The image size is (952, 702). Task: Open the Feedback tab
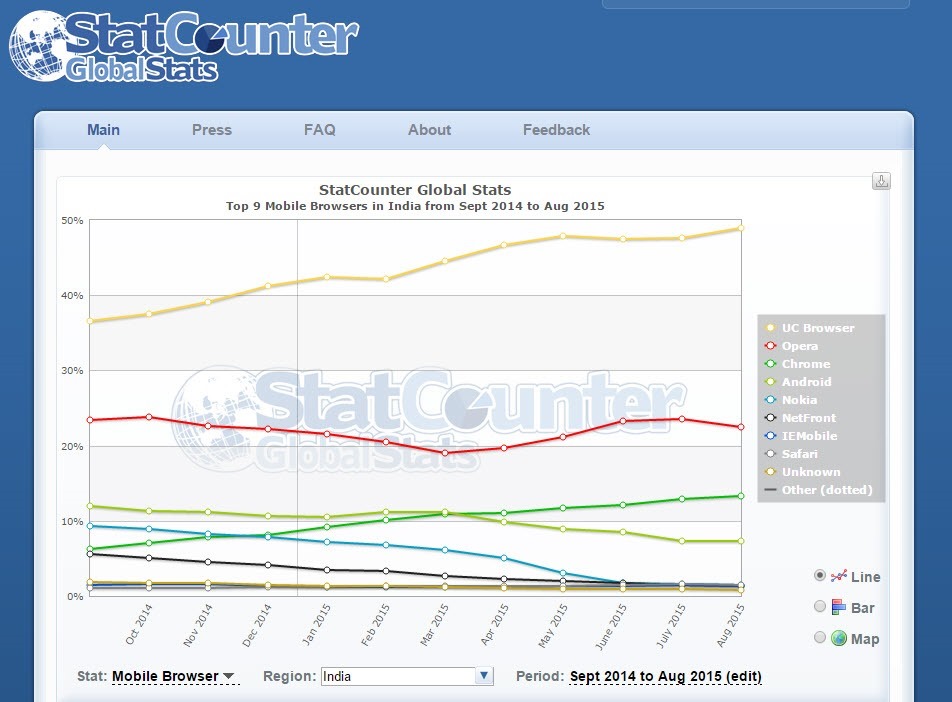556,130
